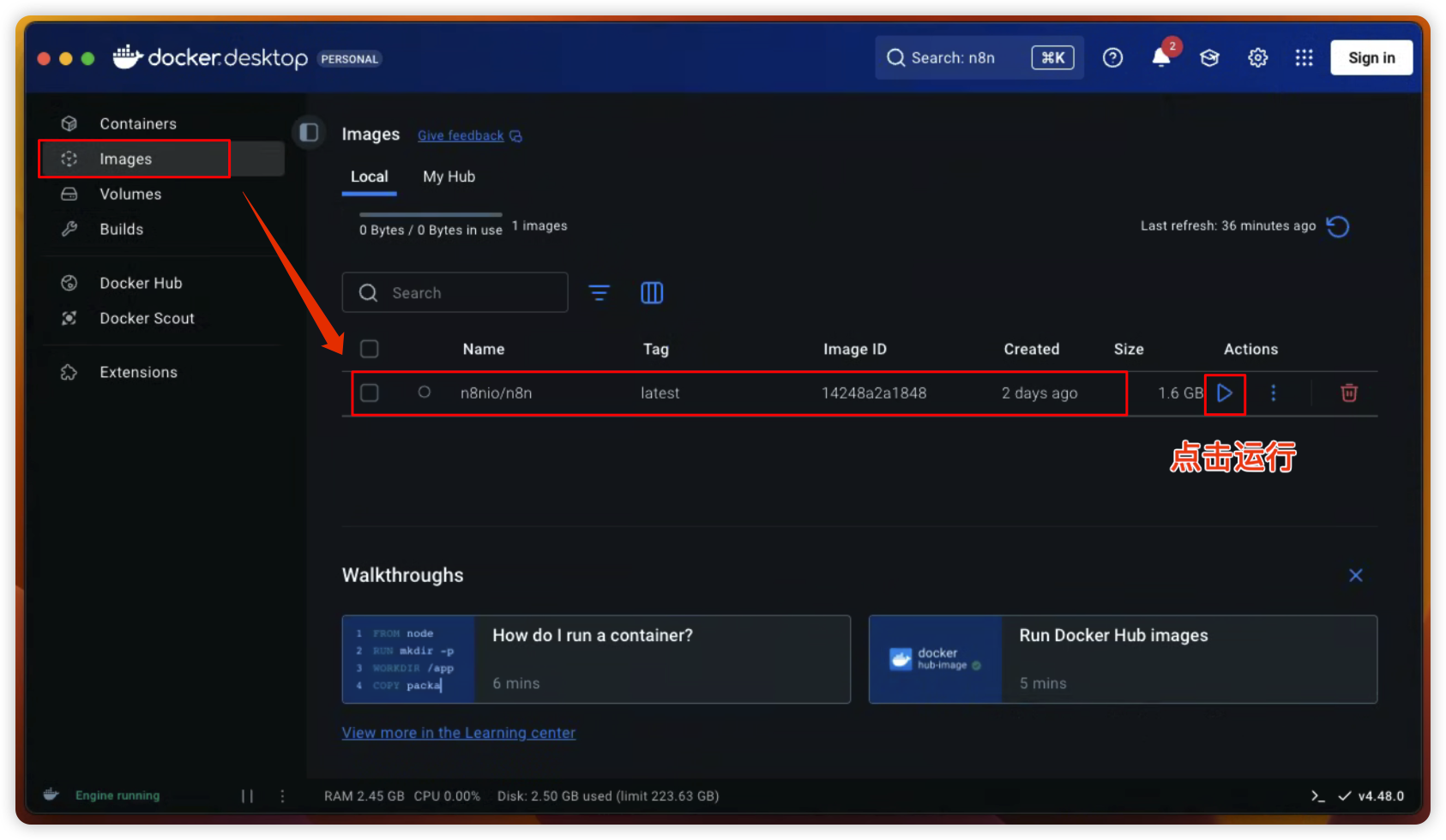The height and width of the screenshot is (840, 1446).
Task: Click the PERSONAL plan badge
Action: [350, 58]
